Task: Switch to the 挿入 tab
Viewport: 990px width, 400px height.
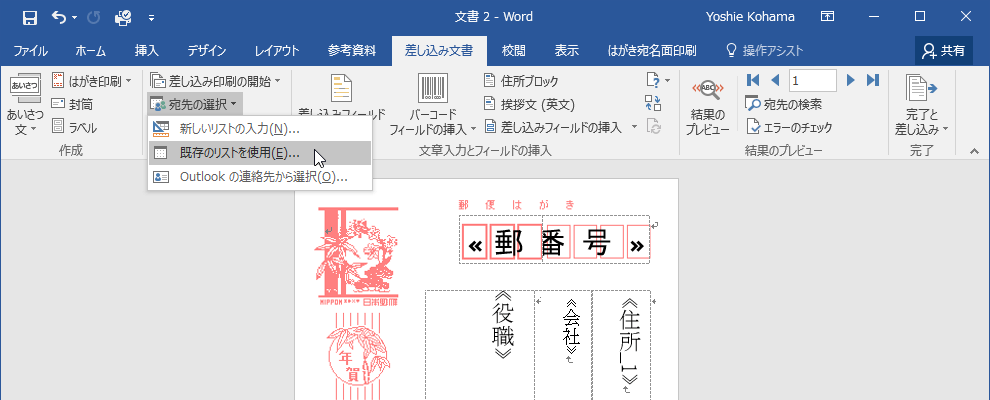Action: point(146,51)
